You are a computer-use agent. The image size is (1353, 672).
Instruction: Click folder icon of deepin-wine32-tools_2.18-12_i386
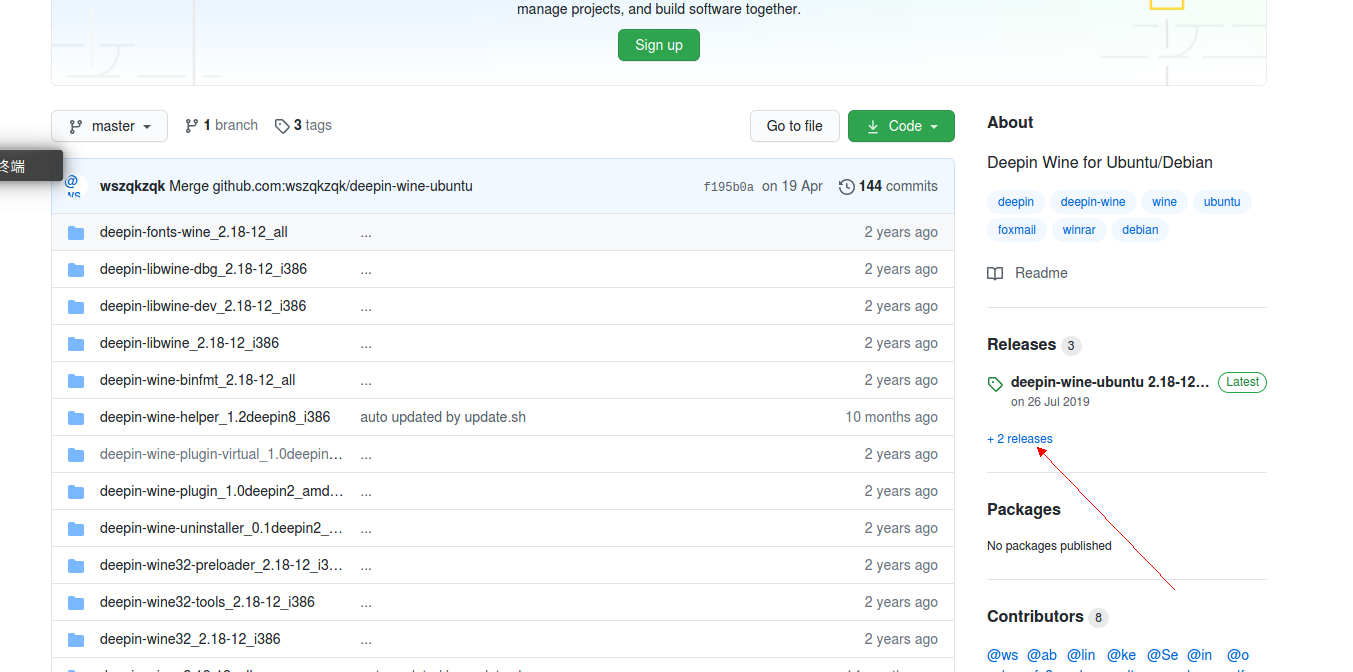pos(76,602)
